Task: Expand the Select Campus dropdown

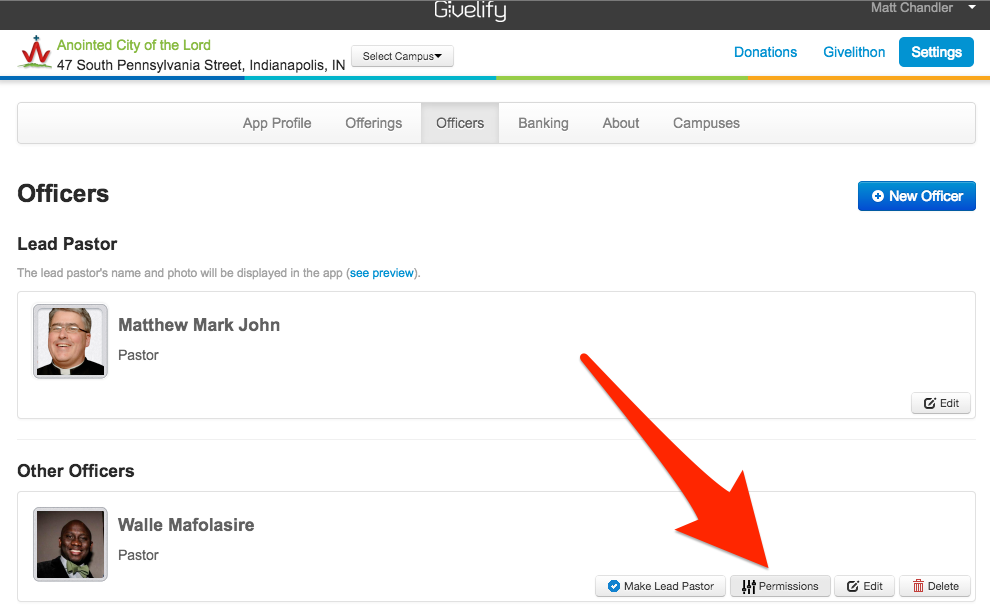Action: pos(402,56)
